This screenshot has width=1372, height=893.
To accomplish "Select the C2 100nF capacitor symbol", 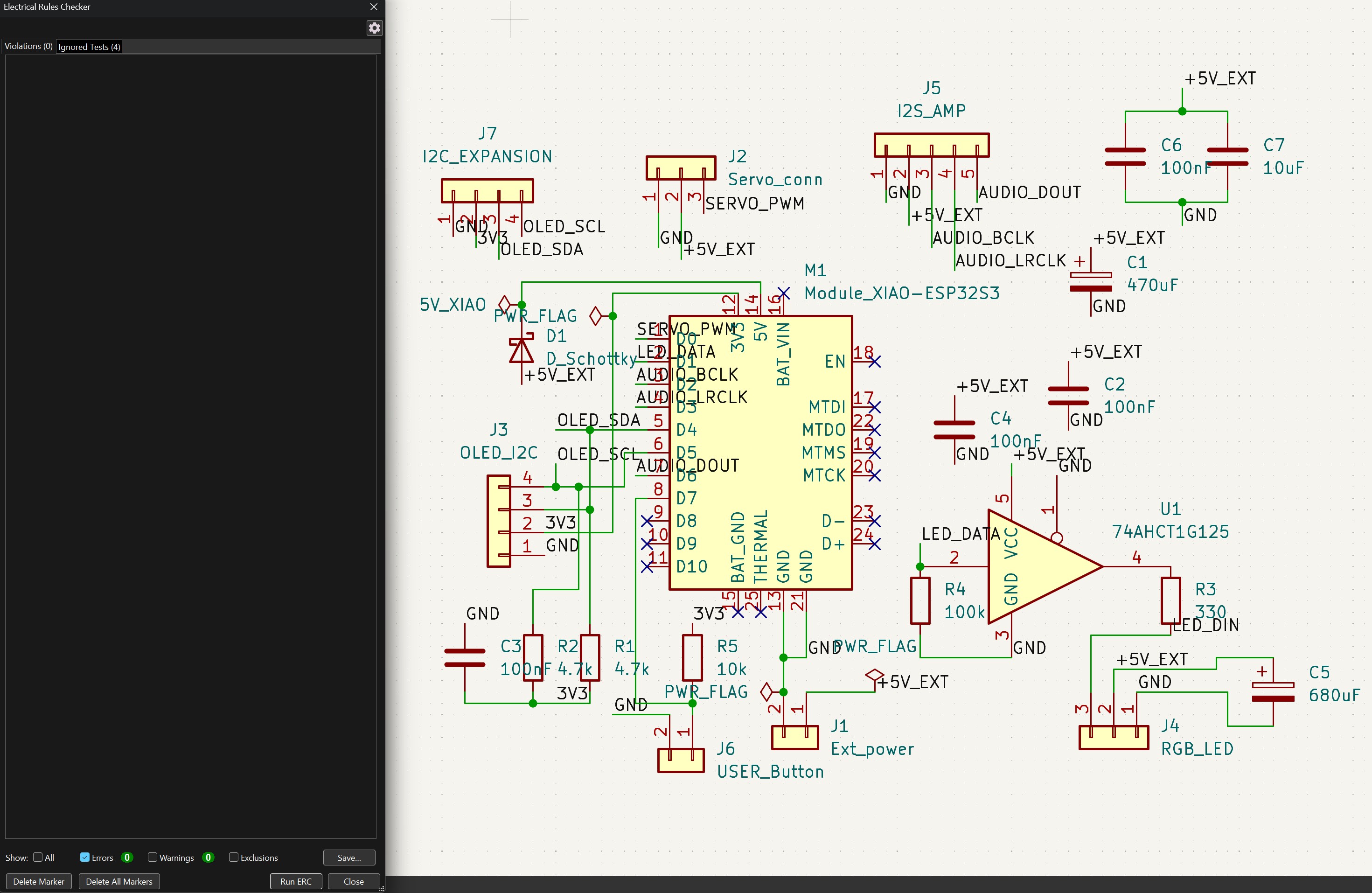I will (1068, 396).
